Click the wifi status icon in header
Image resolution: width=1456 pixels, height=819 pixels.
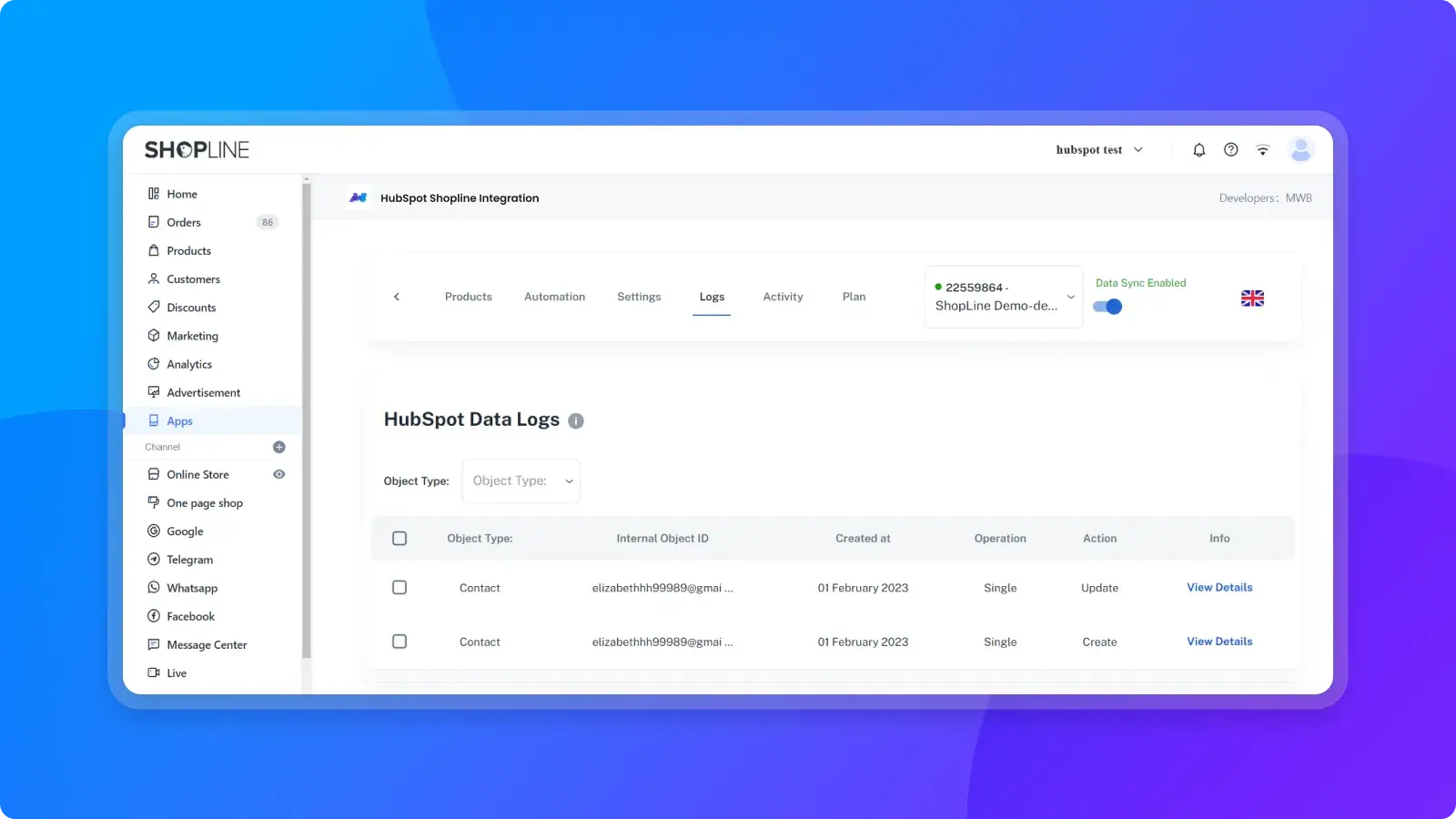point(1262,150)
